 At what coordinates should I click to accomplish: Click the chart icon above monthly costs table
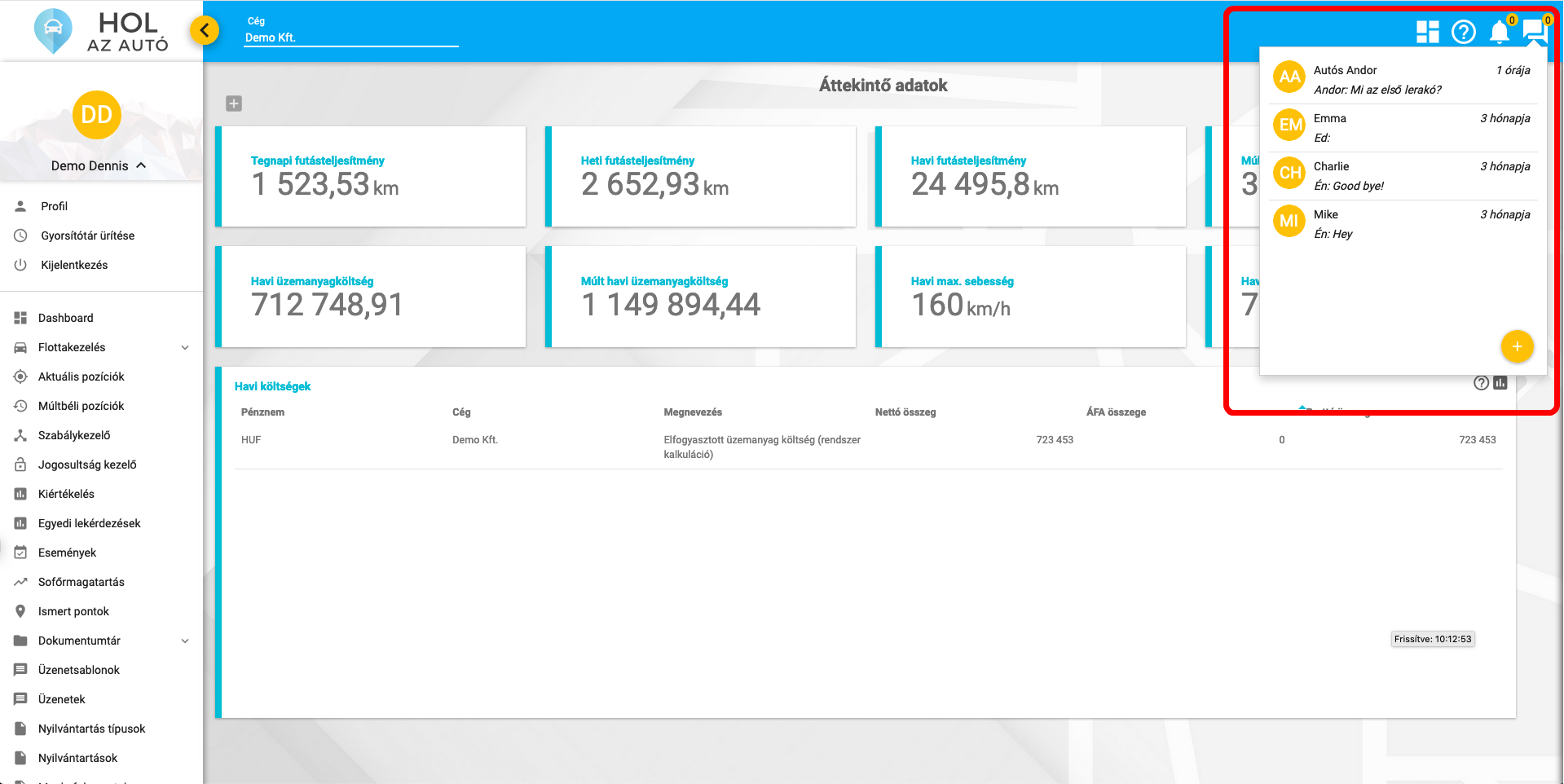click(x=1500, y=383)
